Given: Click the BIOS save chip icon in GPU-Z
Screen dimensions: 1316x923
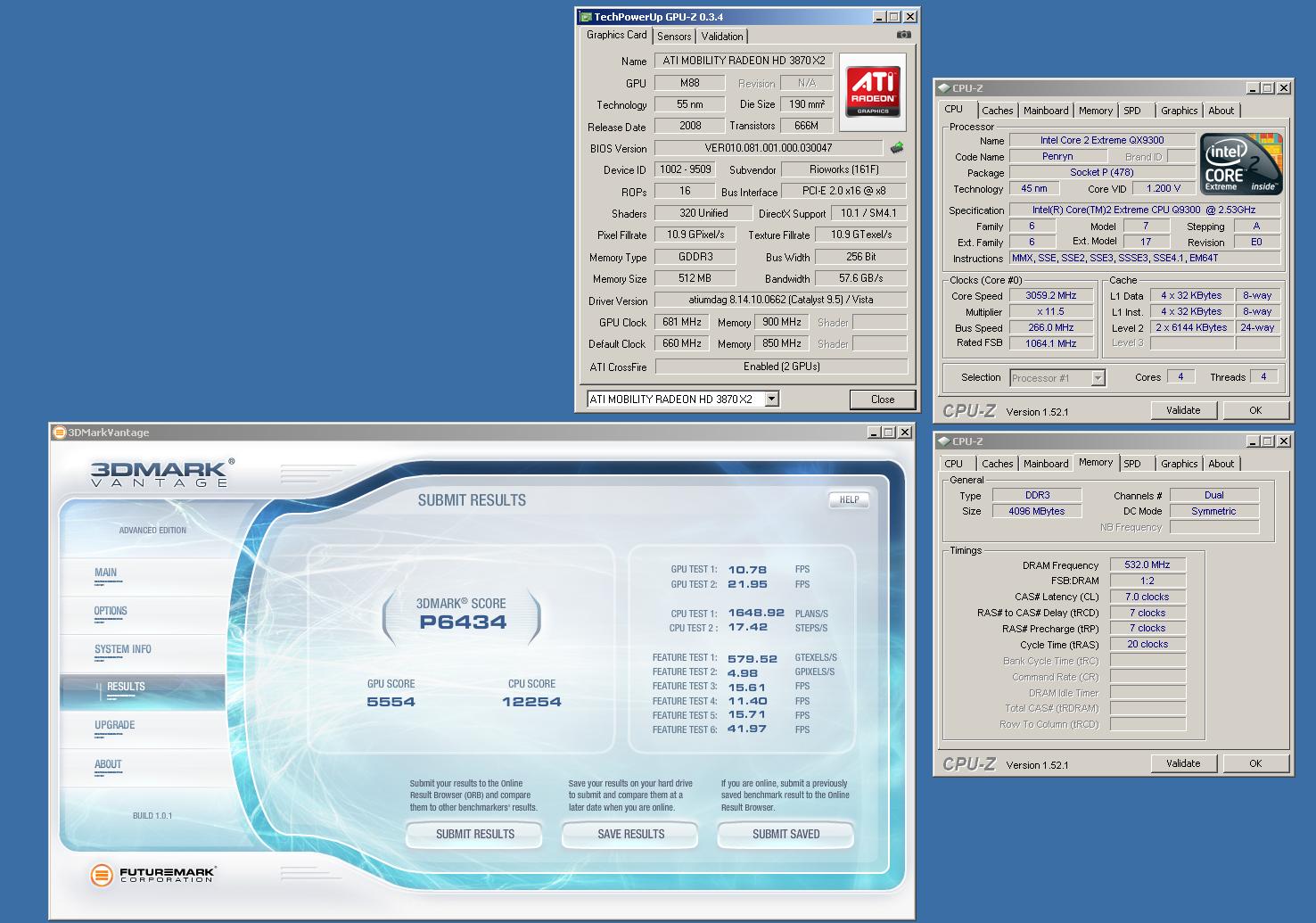Looking at the screenshot, I should 897,148.
